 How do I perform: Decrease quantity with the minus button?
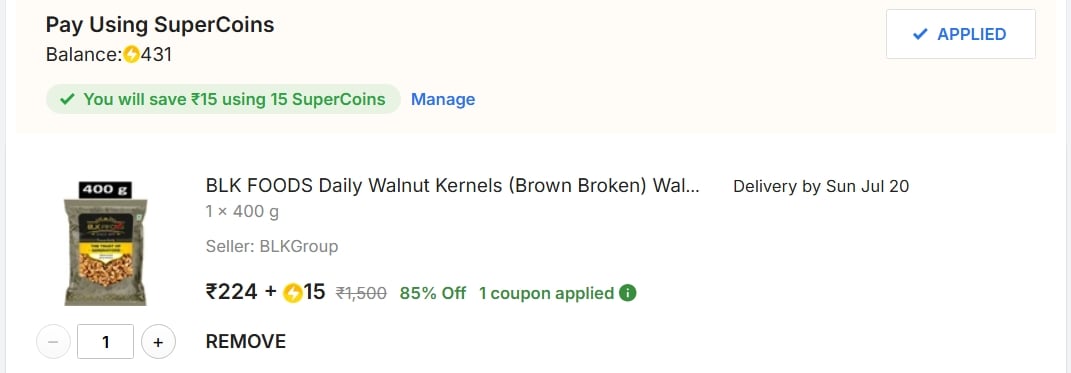tap(53, 342)
